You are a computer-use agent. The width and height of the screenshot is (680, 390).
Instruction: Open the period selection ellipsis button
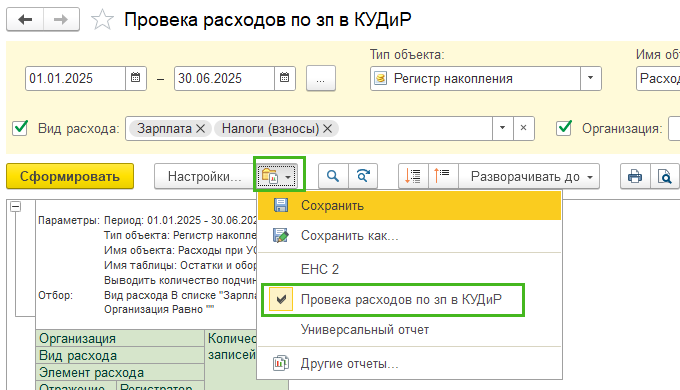pyautogui.click(x=320, y=78)
